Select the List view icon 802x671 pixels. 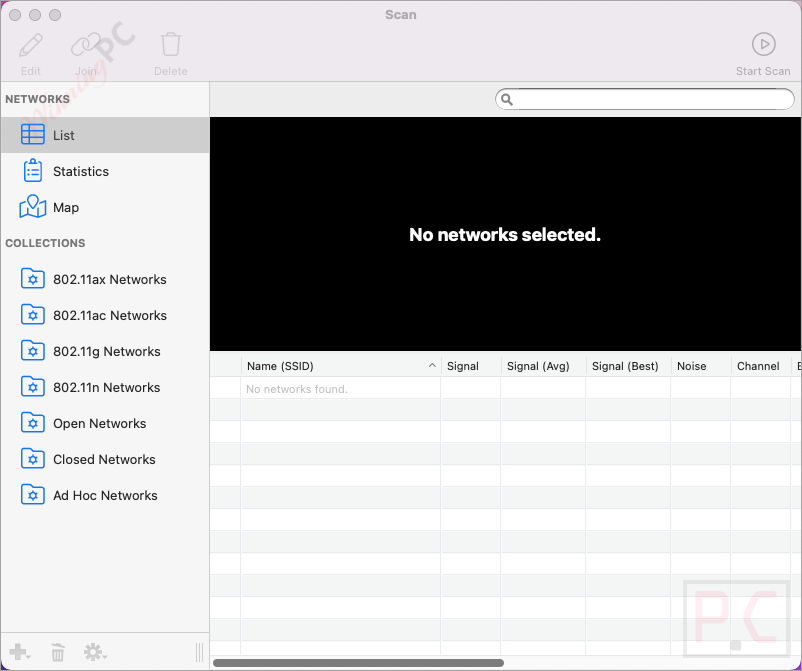click(33, 135)
